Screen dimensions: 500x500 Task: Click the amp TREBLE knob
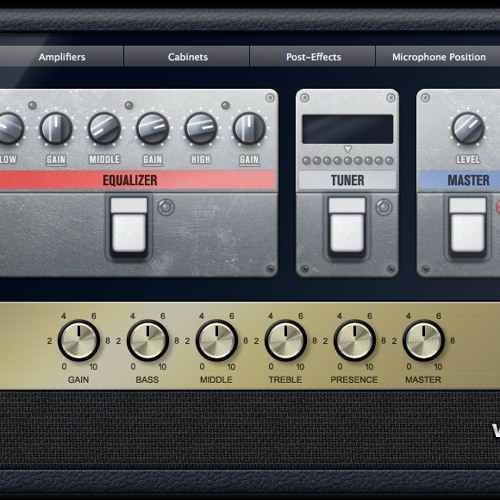[286, 340]
